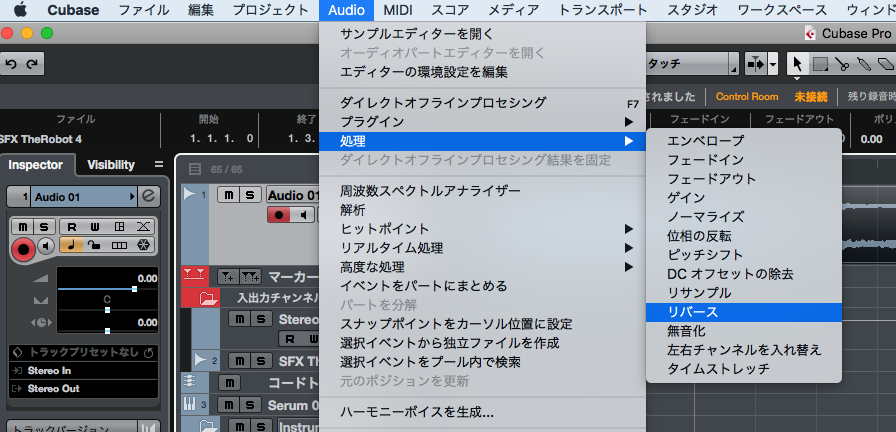Select the Range Selection tool
Screen dimensions: 896x432
[820, 63]
